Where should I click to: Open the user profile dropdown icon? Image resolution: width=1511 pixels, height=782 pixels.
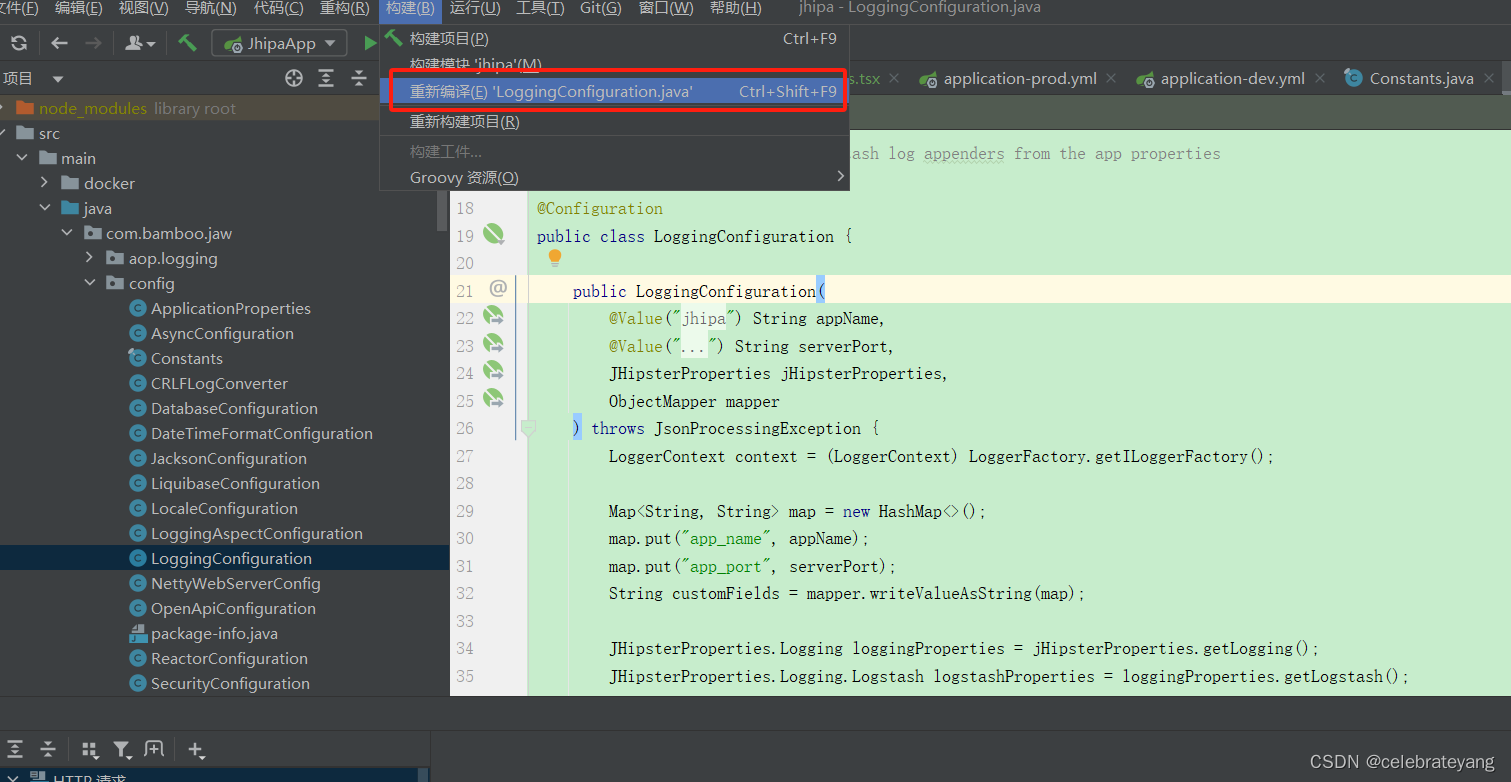tap(139, 43)
